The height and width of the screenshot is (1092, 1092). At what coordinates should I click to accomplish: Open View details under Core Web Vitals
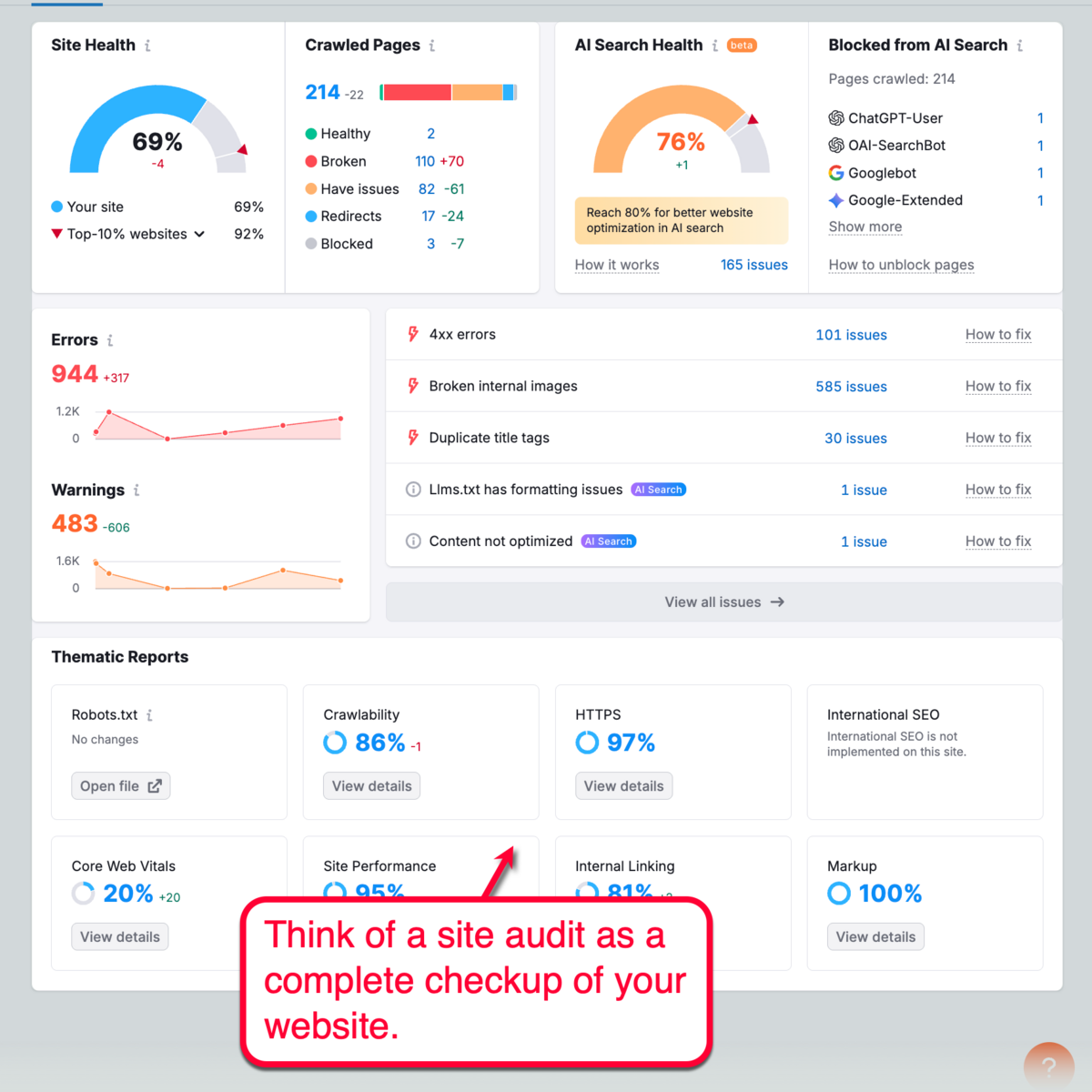click(119, 936)
